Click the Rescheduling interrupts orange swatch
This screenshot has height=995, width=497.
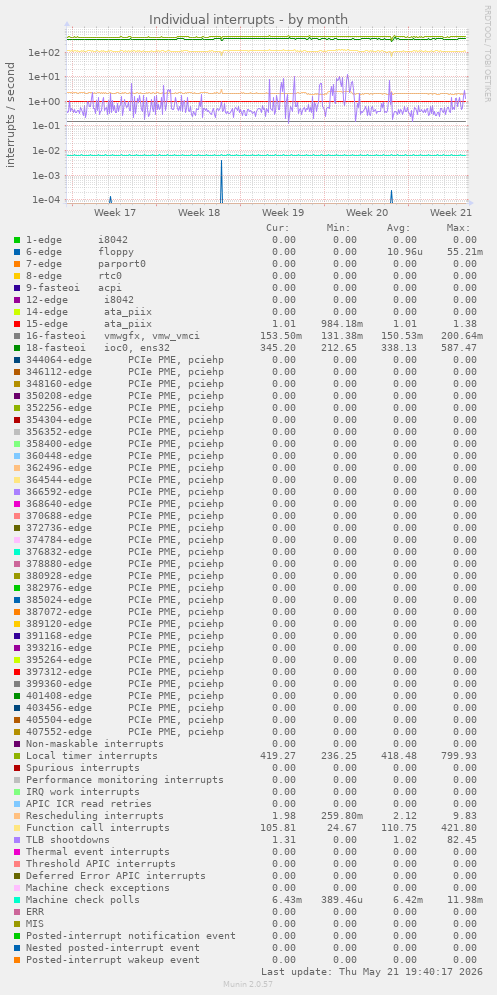[17, 815]
